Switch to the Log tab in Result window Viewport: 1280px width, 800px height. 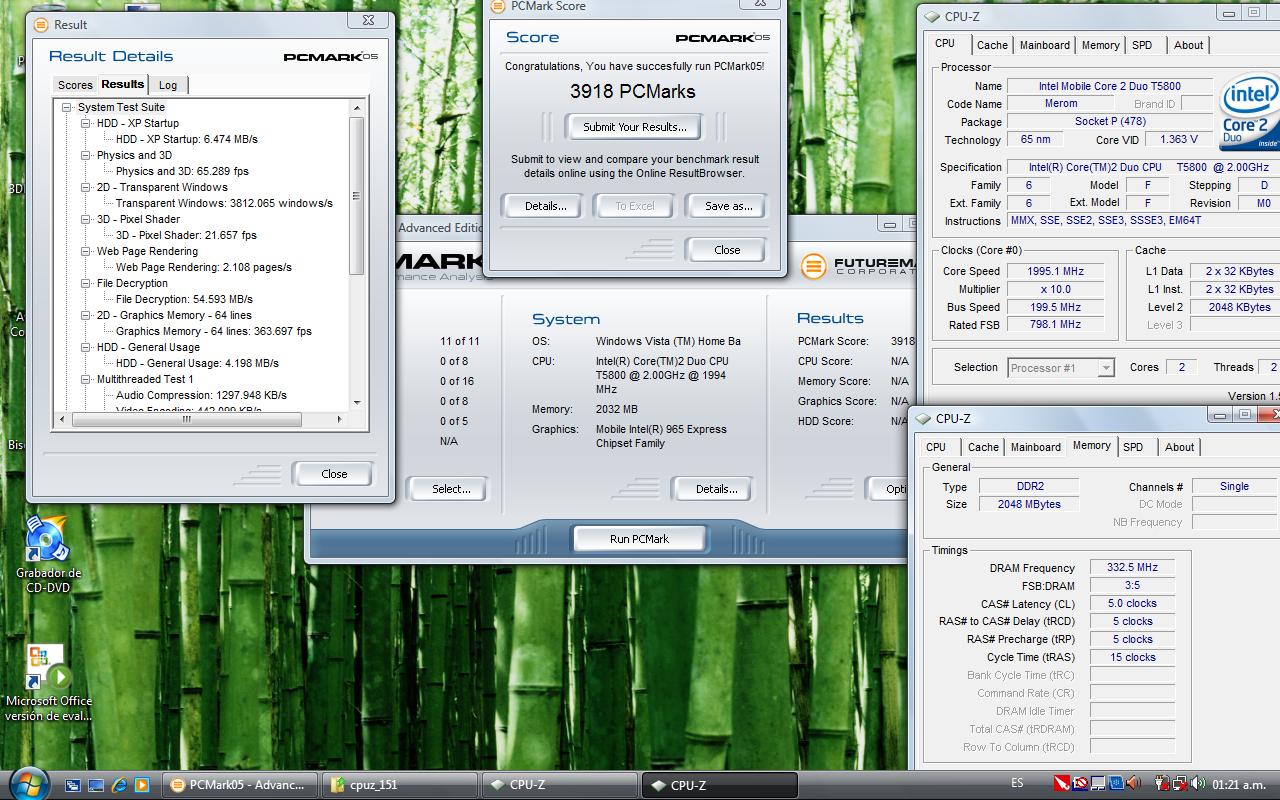168,86
